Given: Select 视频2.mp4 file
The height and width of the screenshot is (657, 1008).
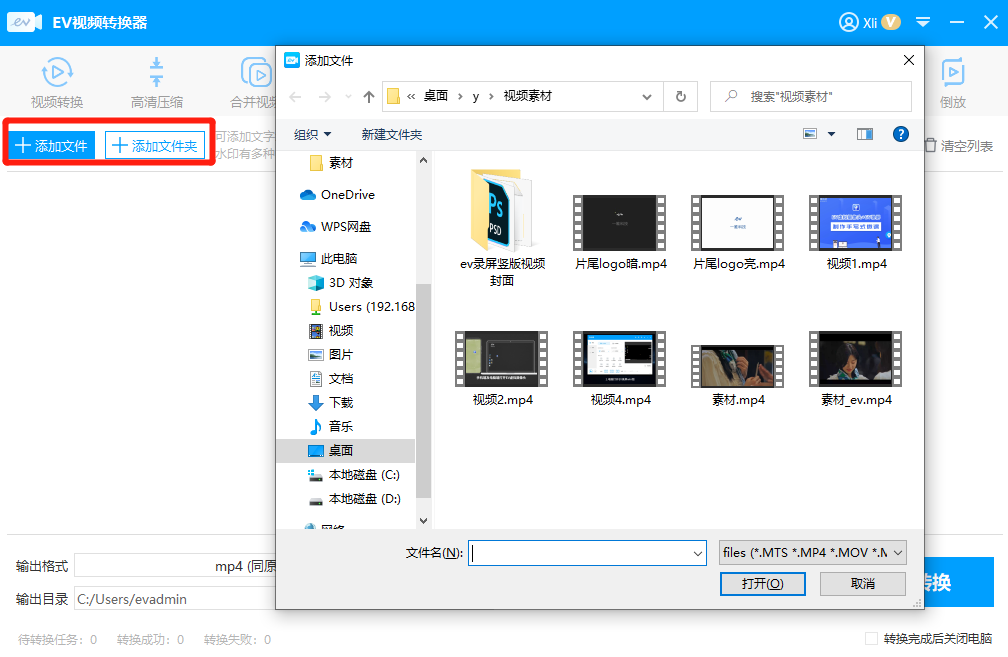Looking at the screenshot, I should (x=502, y=368).
